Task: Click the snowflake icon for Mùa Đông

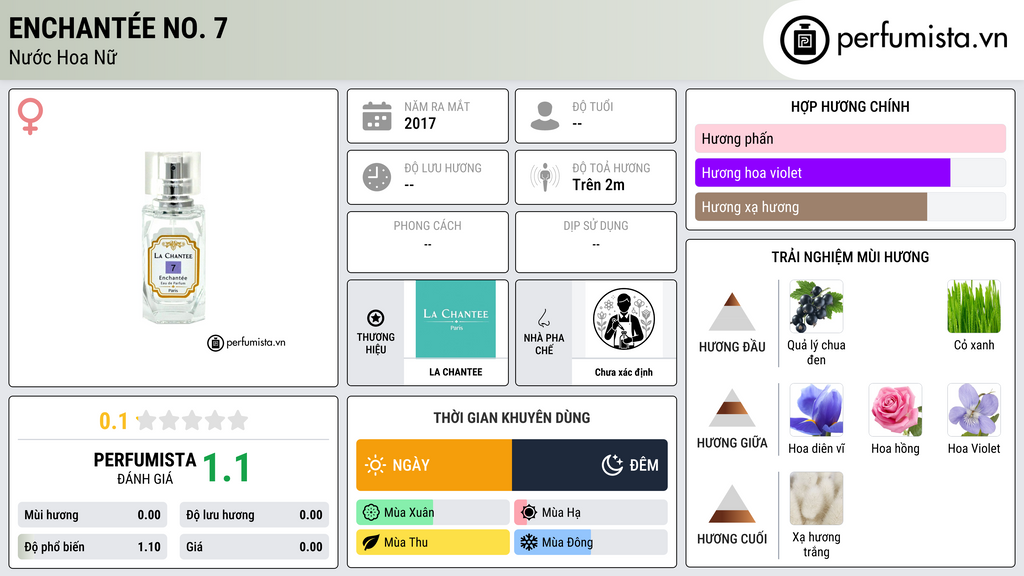Action: tap(529, 542)
